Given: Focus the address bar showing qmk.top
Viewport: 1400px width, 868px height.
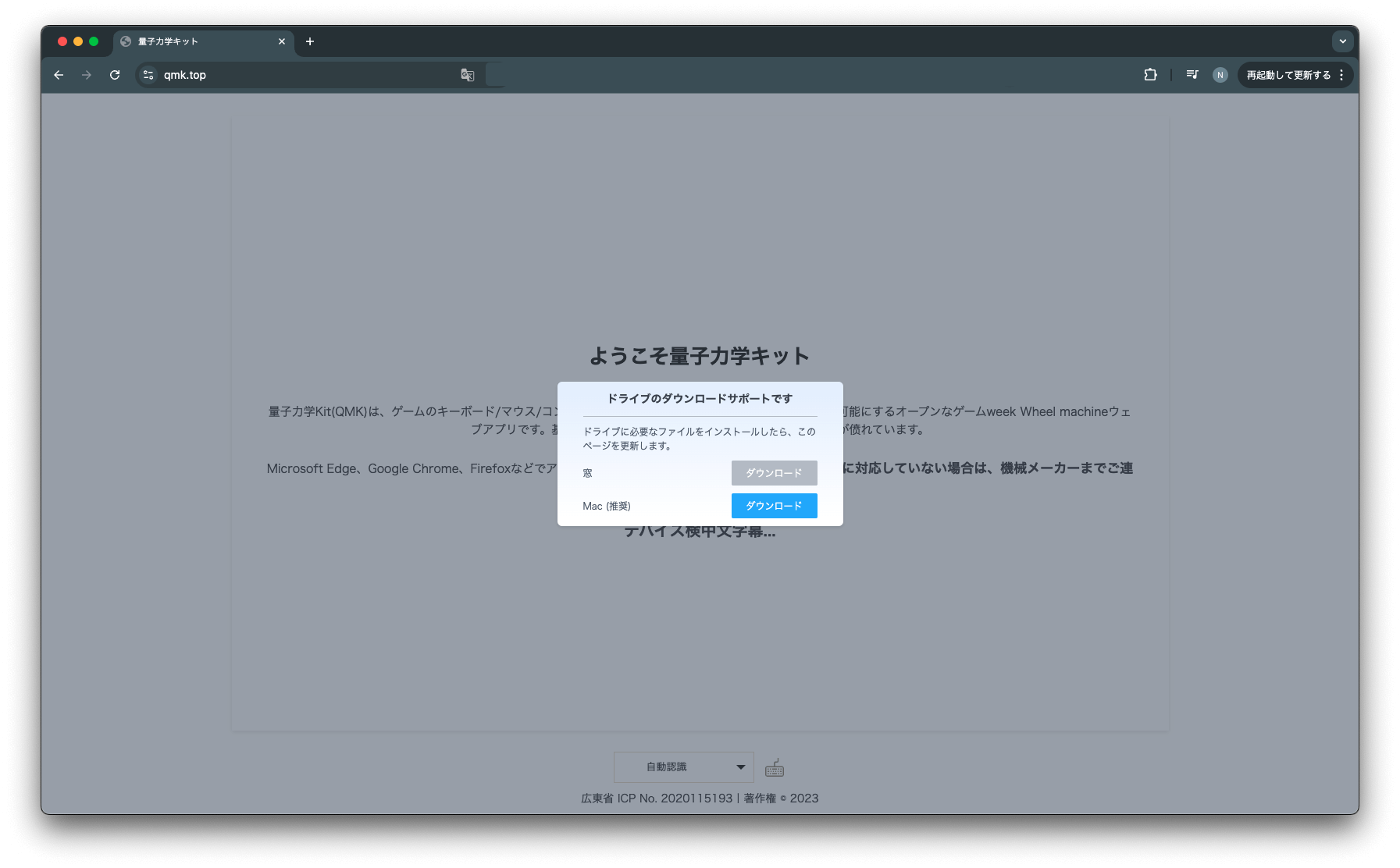Looking at the screenshot, I should (305, 75).
